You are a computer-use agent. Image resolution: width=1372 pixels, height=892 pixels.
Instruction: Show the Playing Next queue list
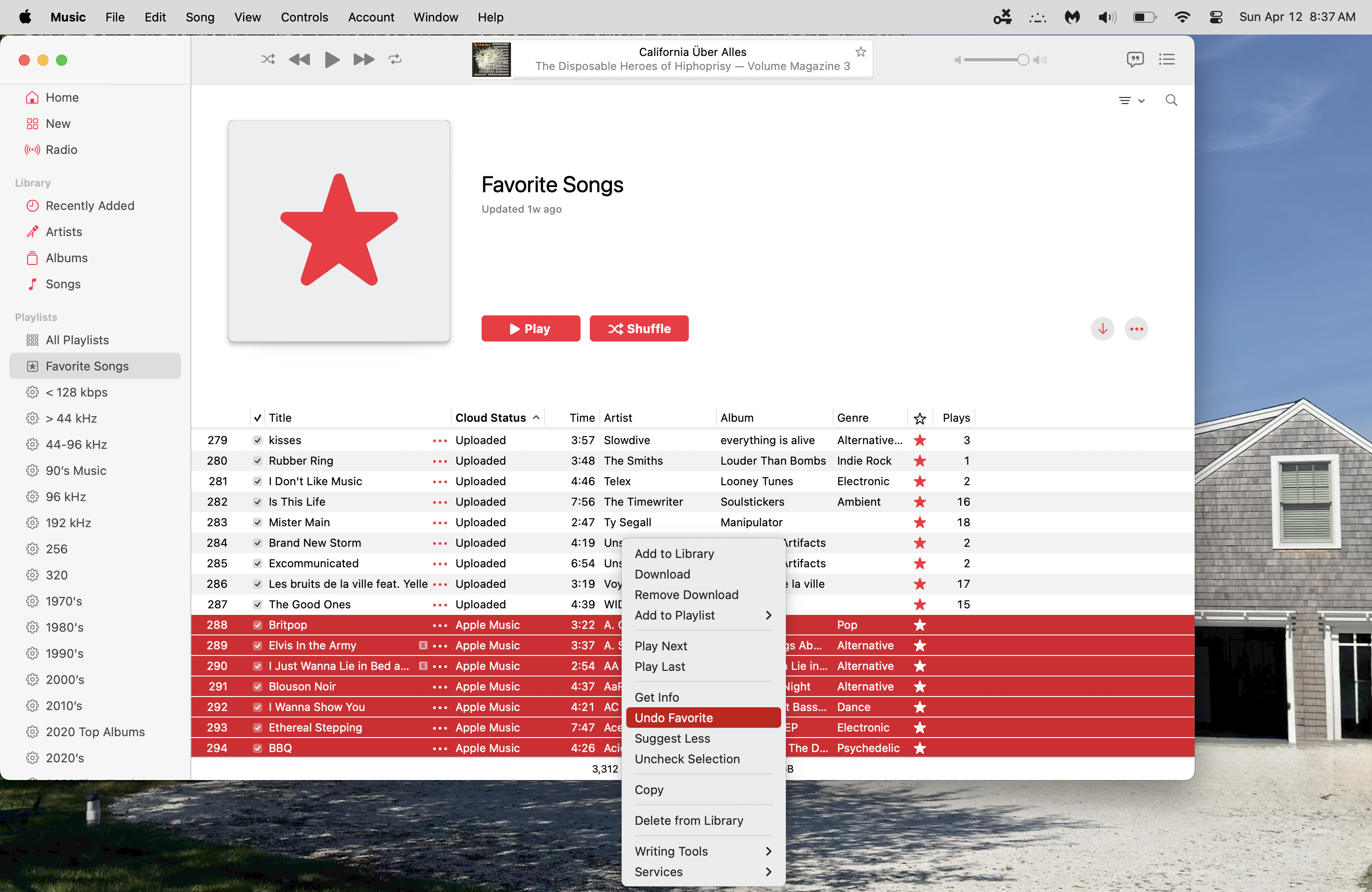(1167, 59)
